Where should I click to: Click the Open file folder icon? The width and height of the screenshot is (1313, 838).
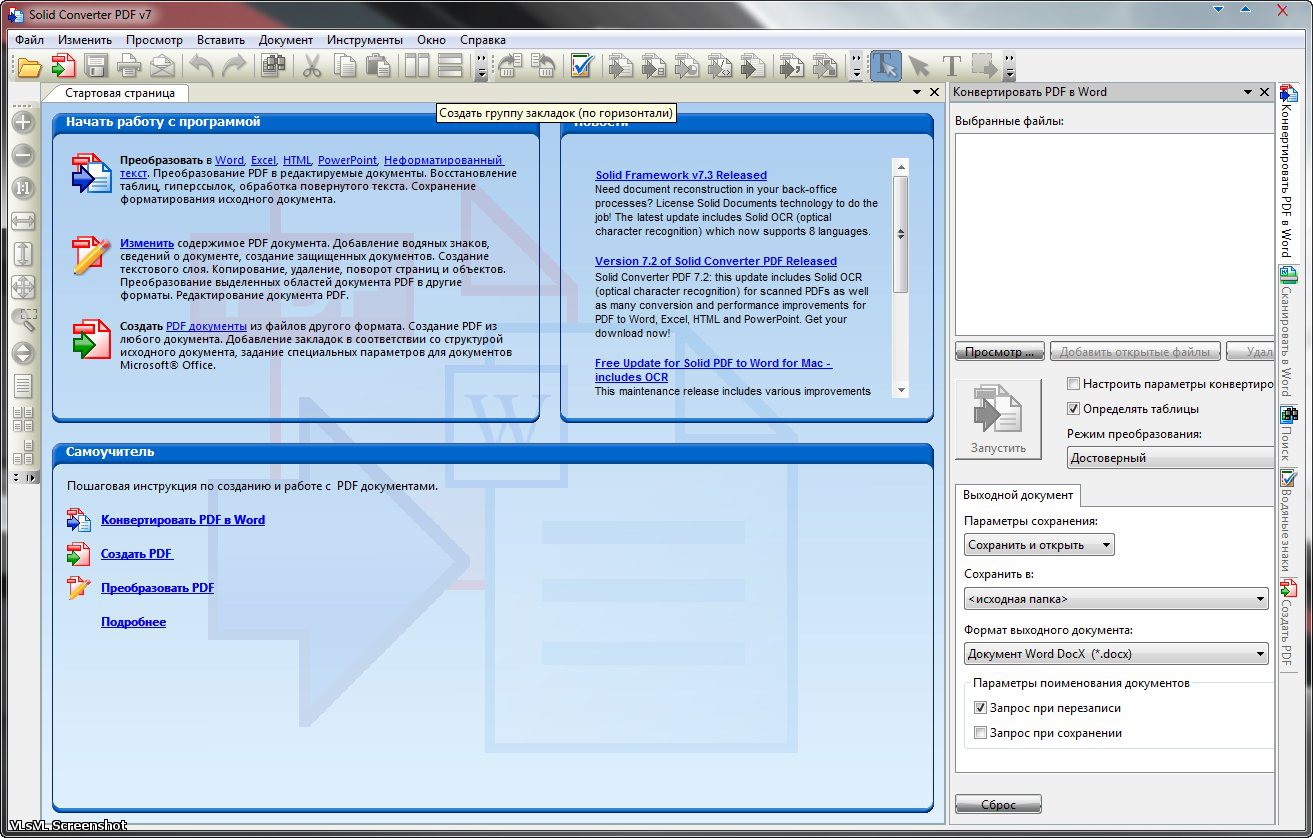29,67
